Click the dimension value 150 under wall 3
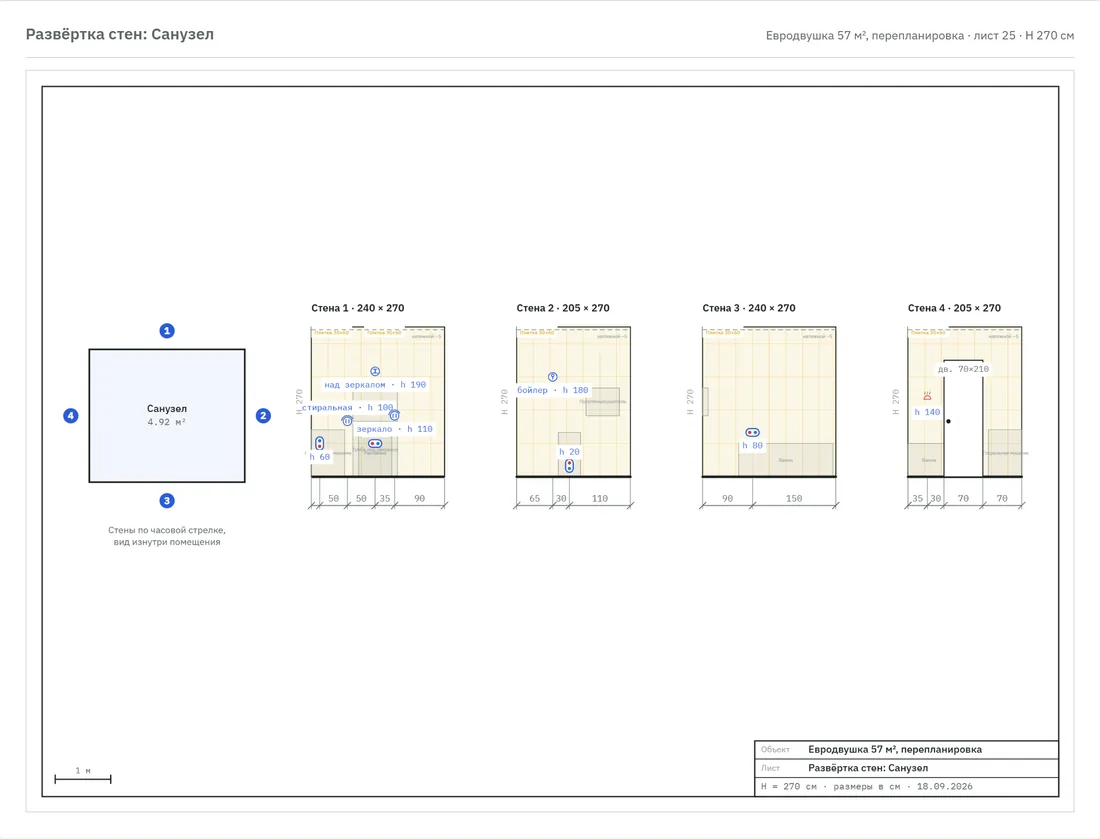The height and width of the screenshot is (839, 1100). (x=793, y=498)
